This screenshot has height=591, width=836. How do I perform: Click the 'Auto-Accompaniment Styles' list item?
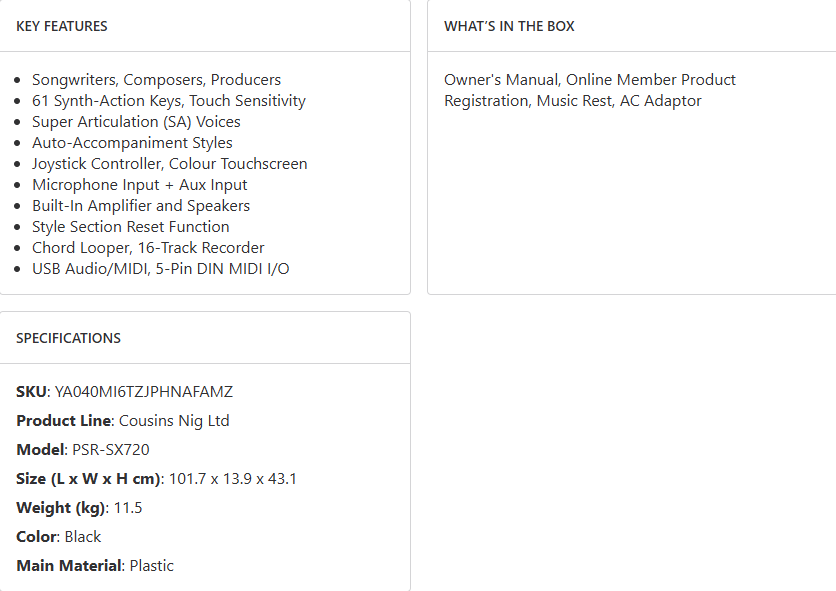click(132, 143)
